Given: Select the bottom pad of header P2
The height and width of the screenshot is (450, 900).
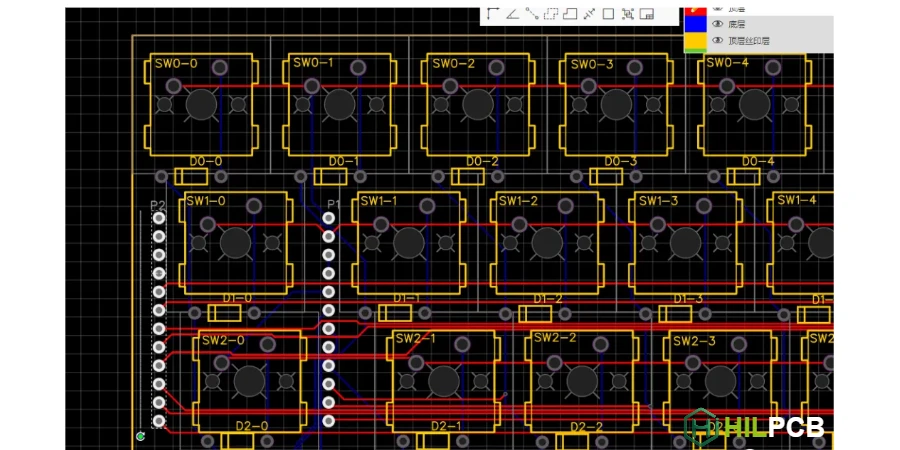Looking at the screenshot, I should tap(159, 421).
